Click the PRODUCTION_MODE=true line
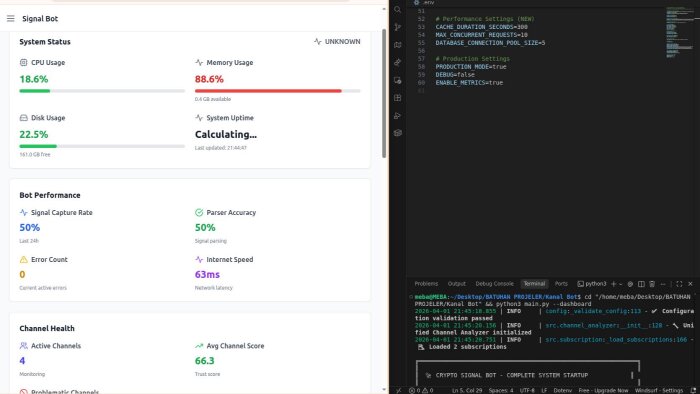Screen dimensions: 700x394 471,66
